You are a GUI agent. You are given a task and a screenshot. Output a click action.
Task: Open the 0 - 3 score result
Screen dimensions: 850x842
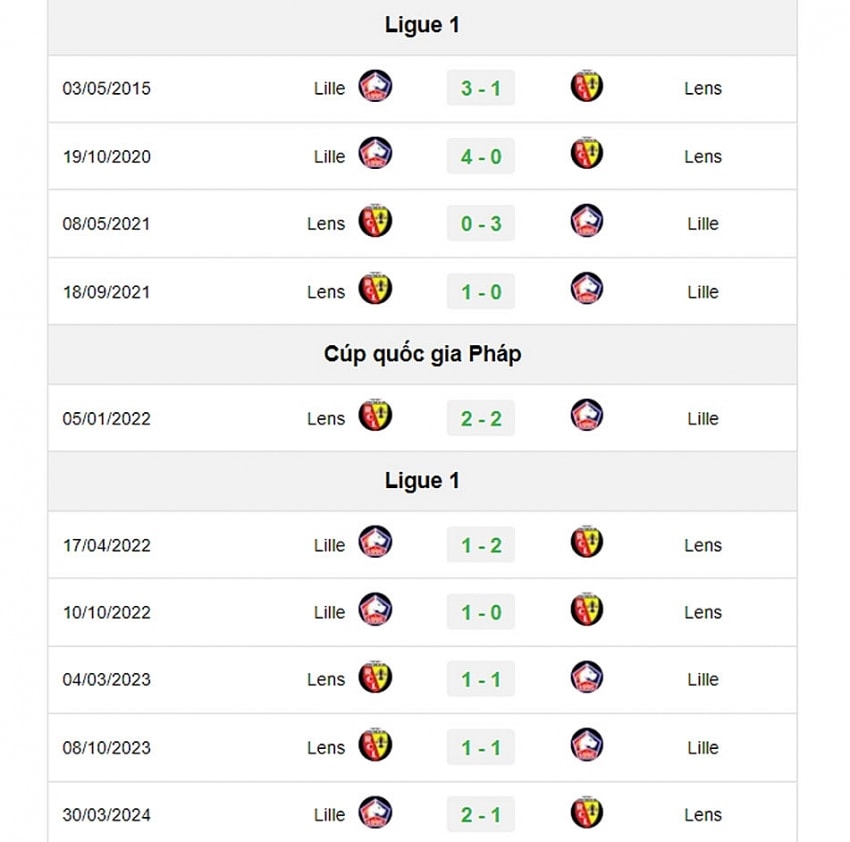[481, 223]
